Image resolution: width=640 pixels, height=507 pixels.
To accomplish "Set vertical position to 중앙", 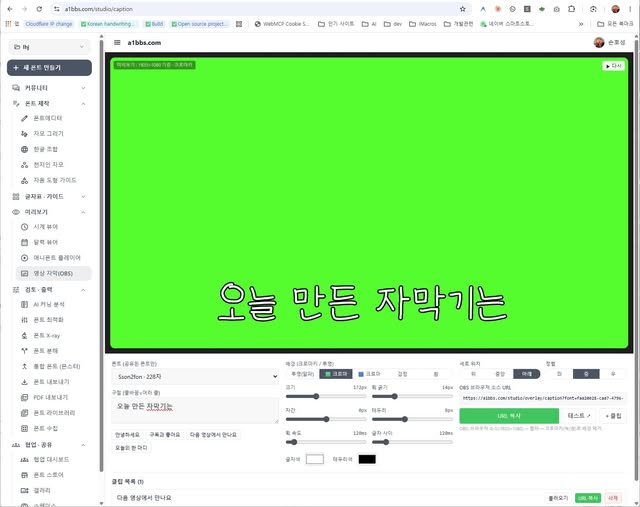I will pyautogui.click(x=500, y=374).
